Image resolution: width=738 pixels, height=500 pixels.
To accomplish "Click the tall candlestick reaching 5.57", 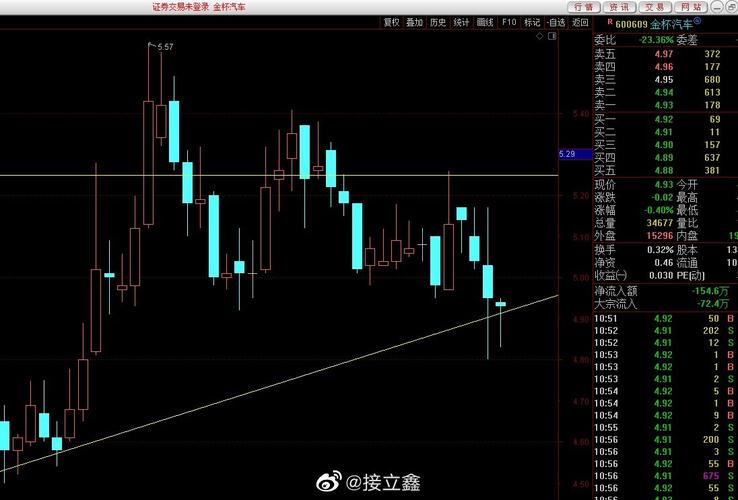I will pos(148,162).
